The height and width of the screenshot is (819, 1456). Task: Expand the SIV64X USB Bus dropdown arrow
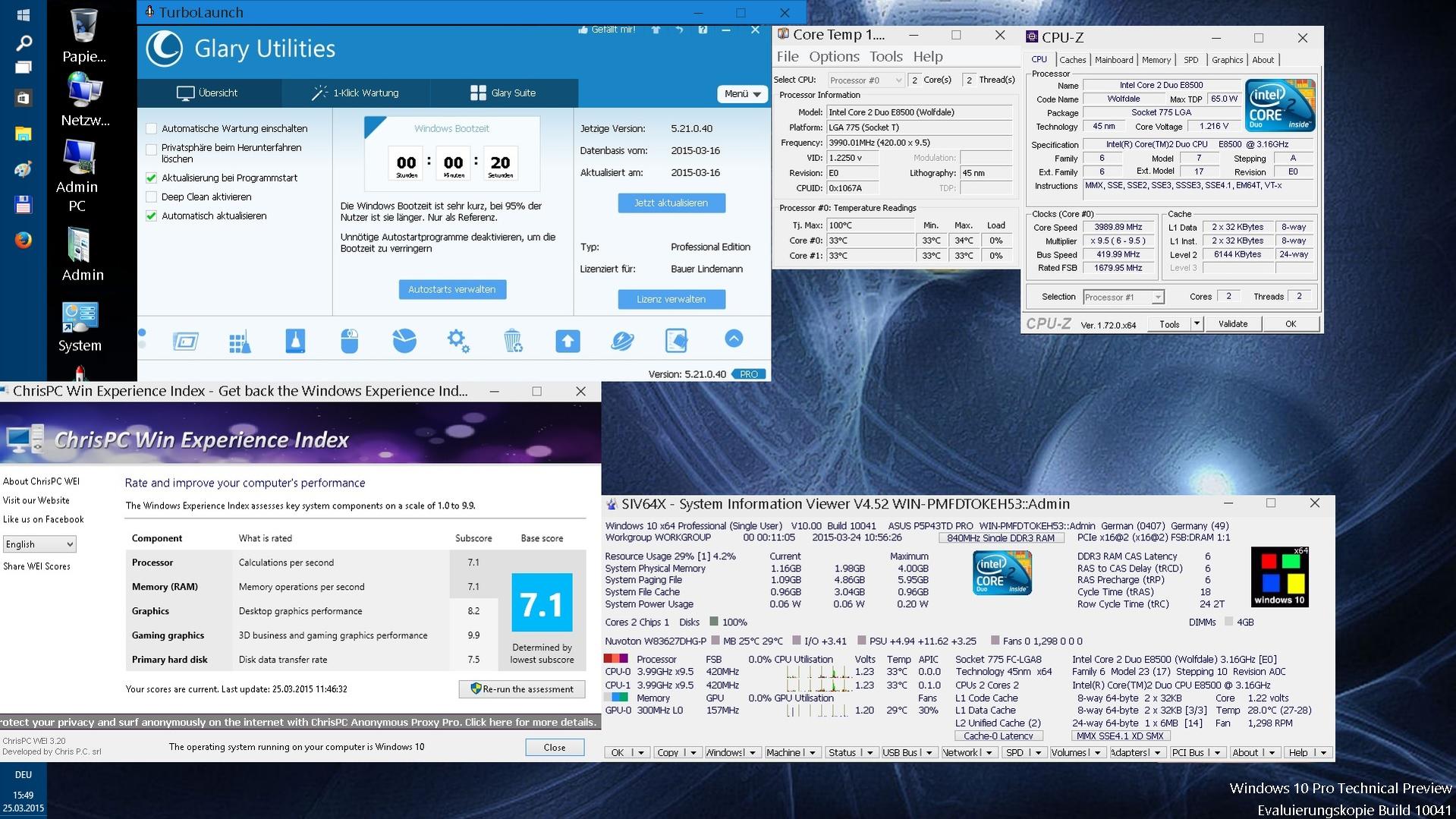(929, 753)
